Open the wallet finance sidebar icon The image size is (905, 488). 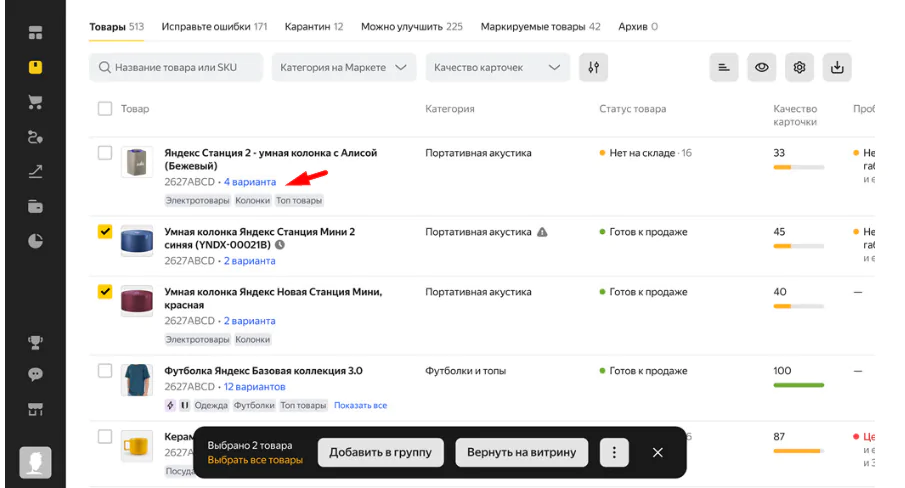click(x=35, y=206)
